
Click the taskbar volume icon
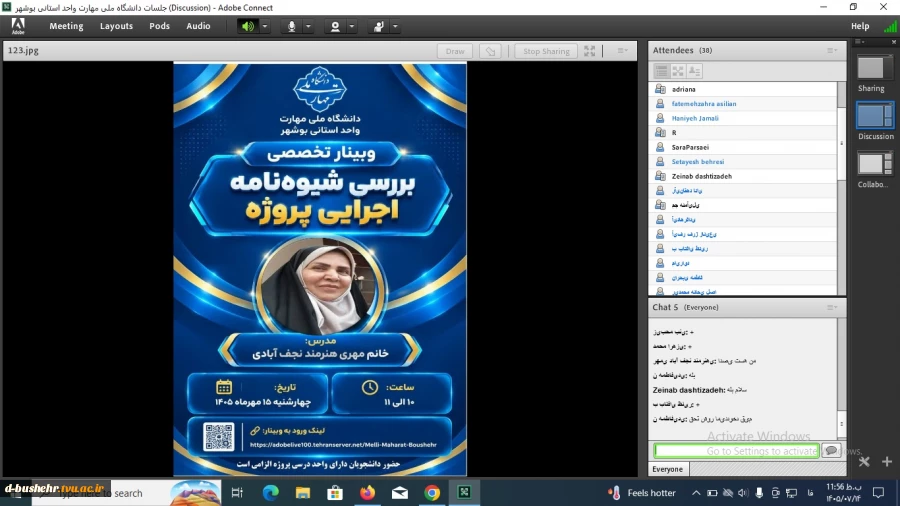coord(743,493)
